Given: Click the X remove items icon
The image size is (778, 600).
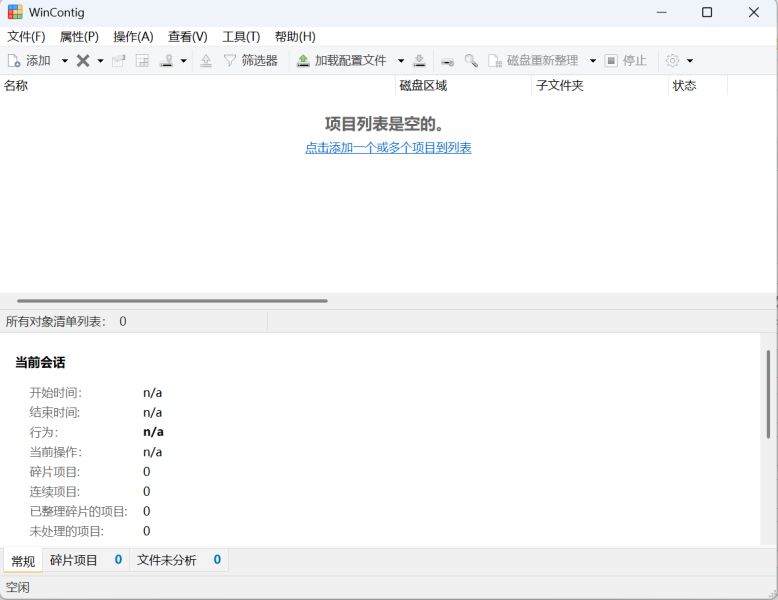Looking at the screenshot, I should click(83, 61).
